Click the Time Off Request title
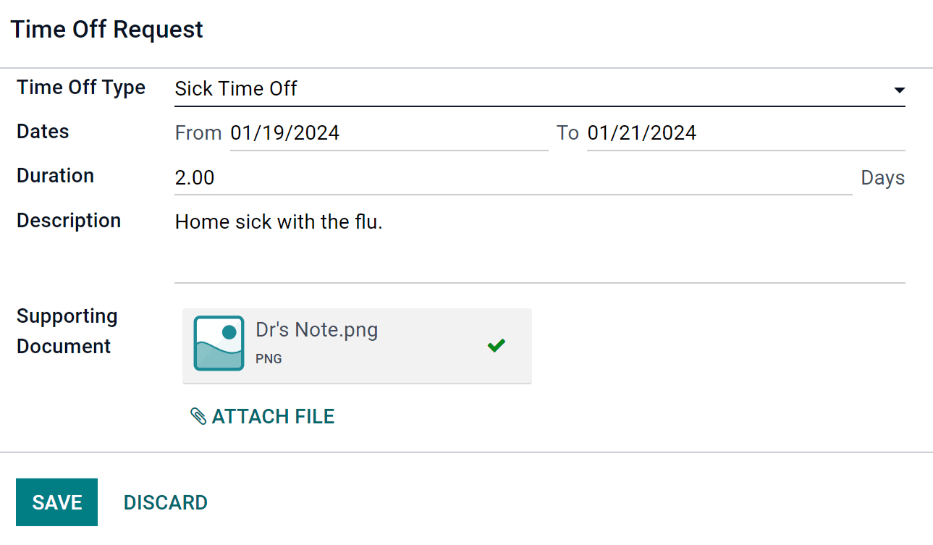 pyautogui.click(x=107, y=29)
